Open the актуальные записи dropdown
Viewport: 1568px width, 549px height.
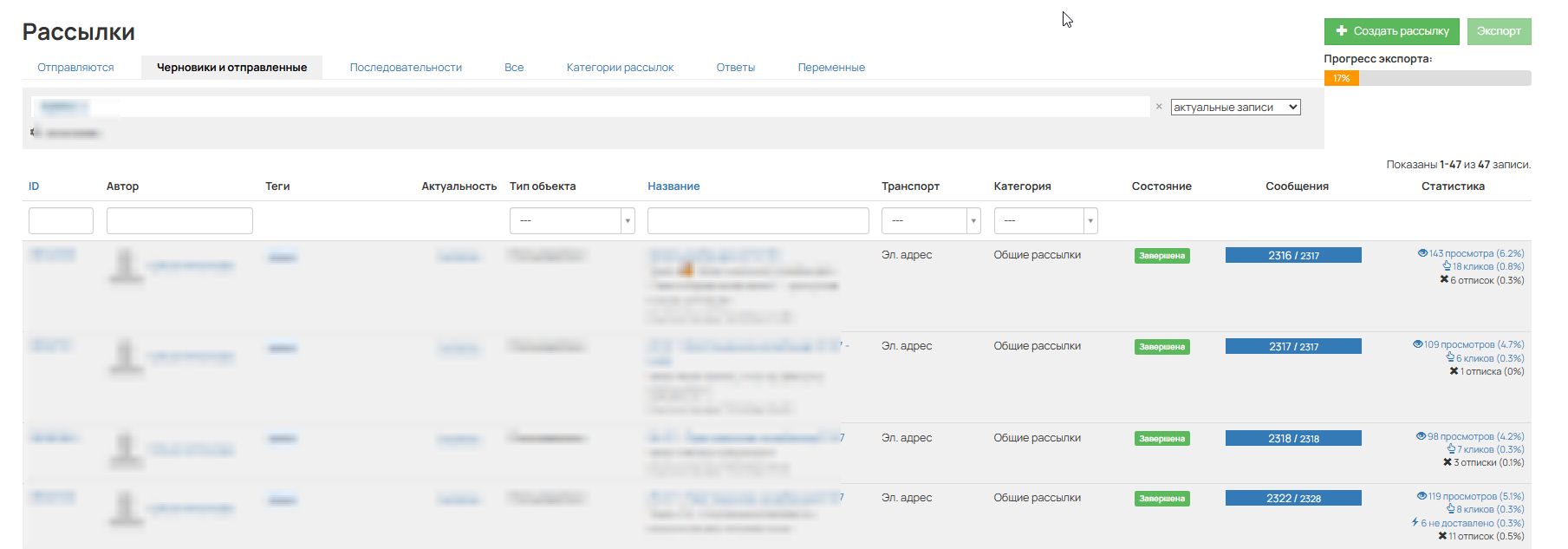[1235, 108]
